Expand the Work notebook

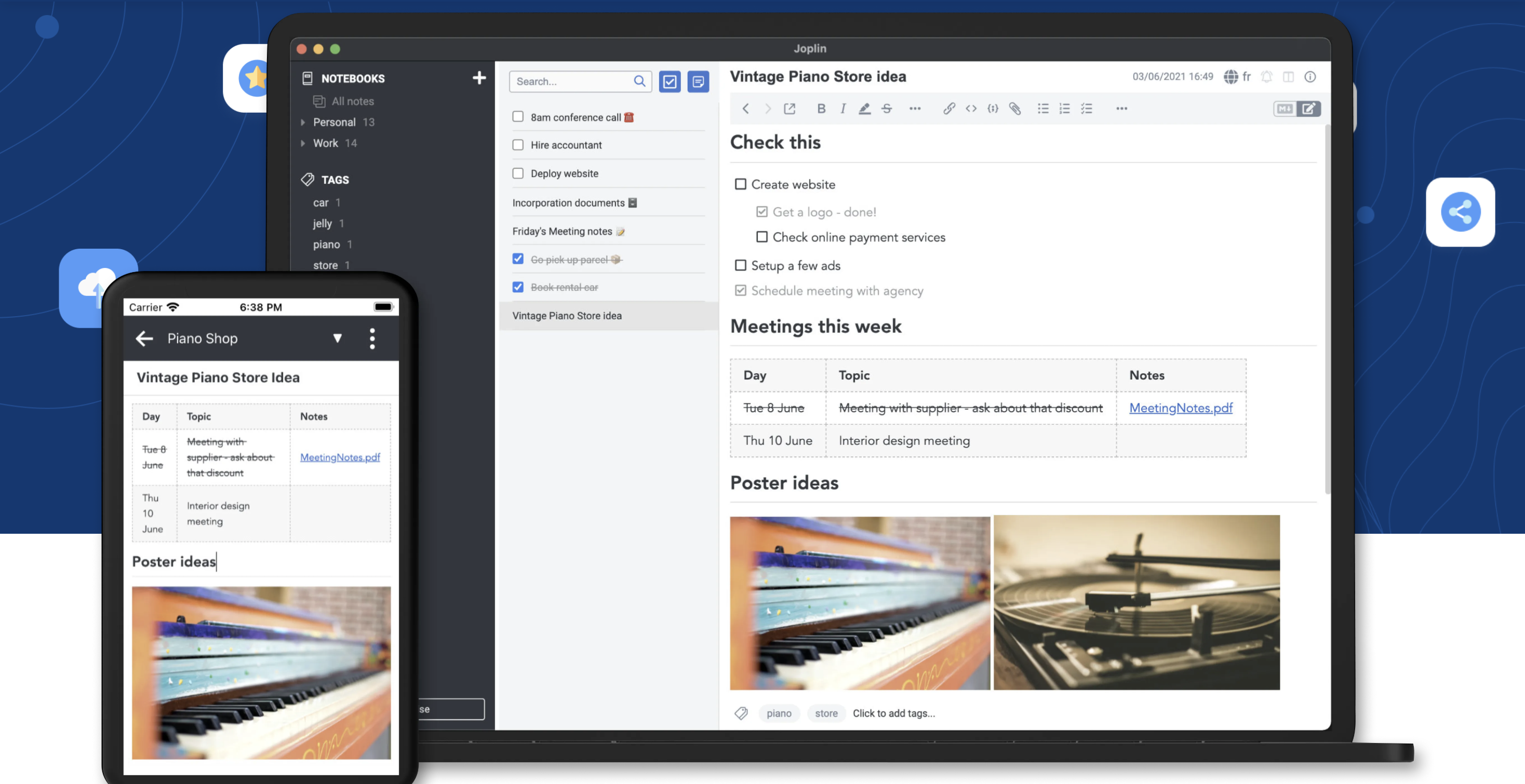[x=303, y=143]
